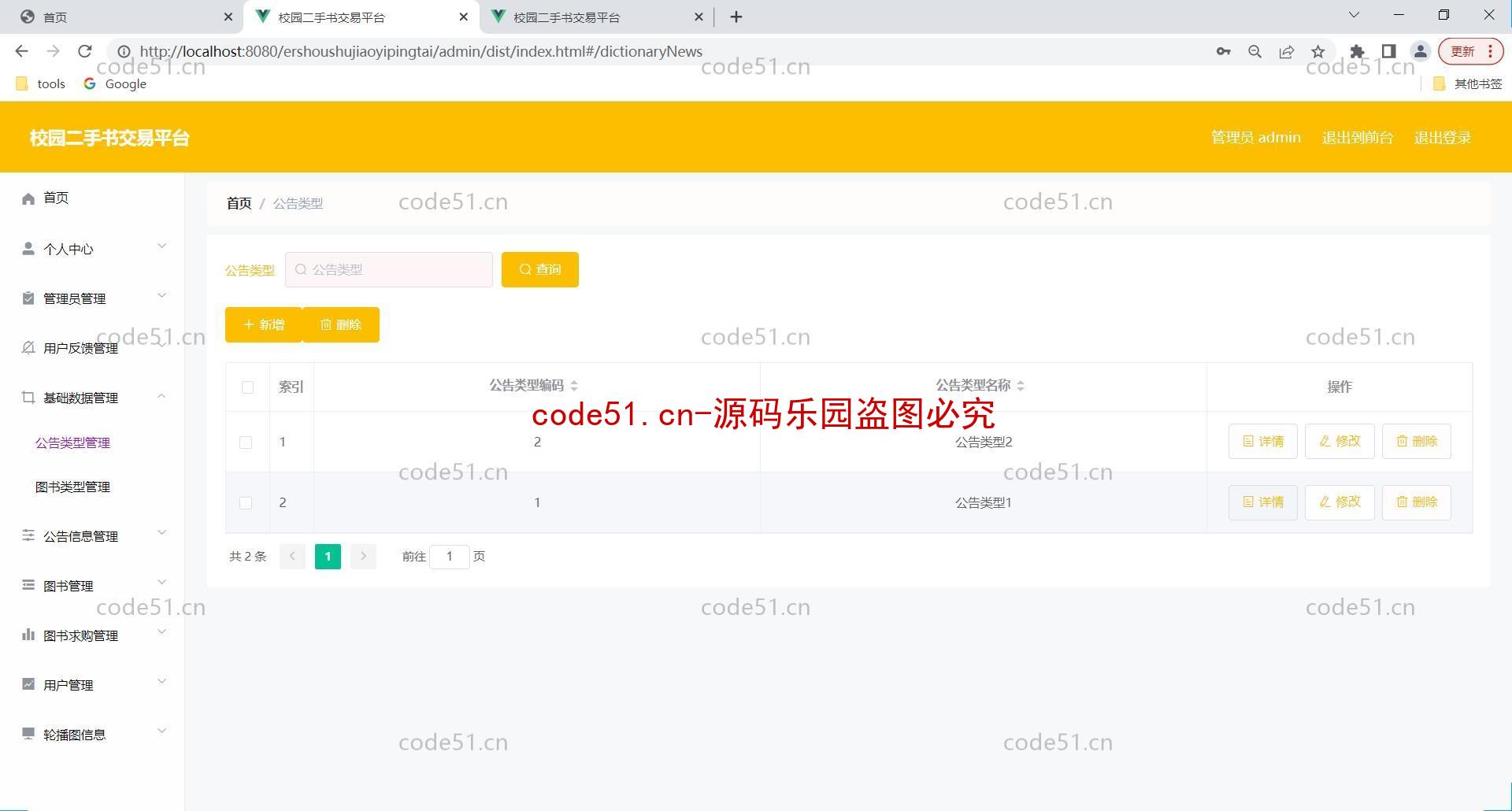Click the 新增 add button
1512x811 pixels.
tap(263, 324)
